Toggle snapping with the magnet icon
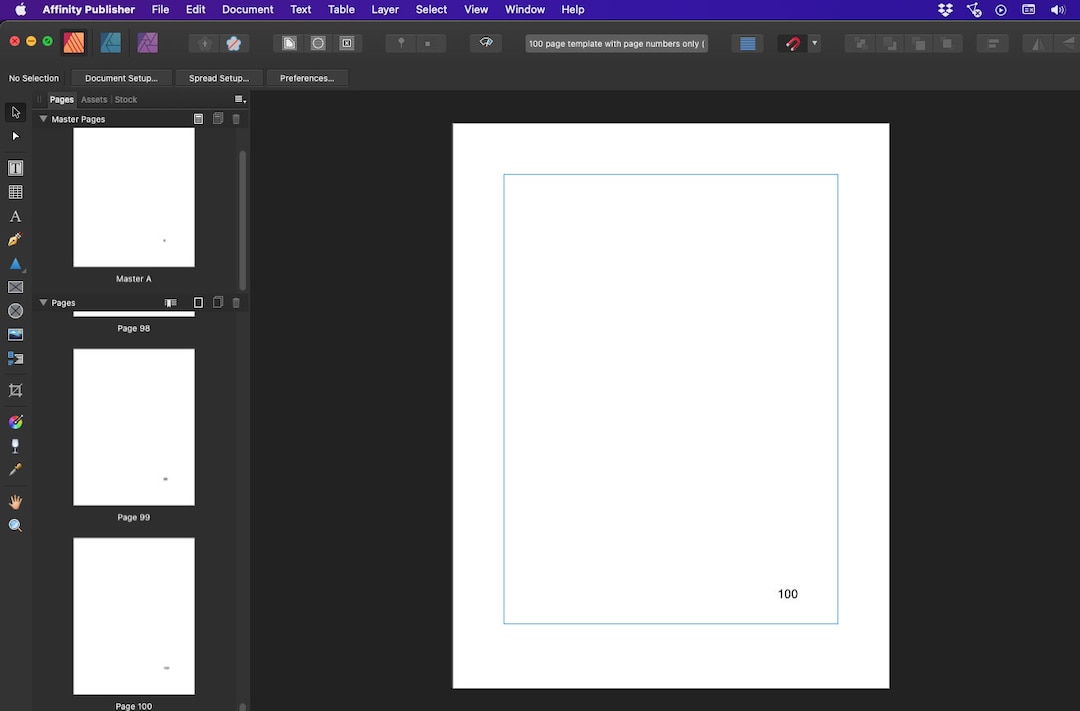The image size is (1080, 711). [793, 43]
